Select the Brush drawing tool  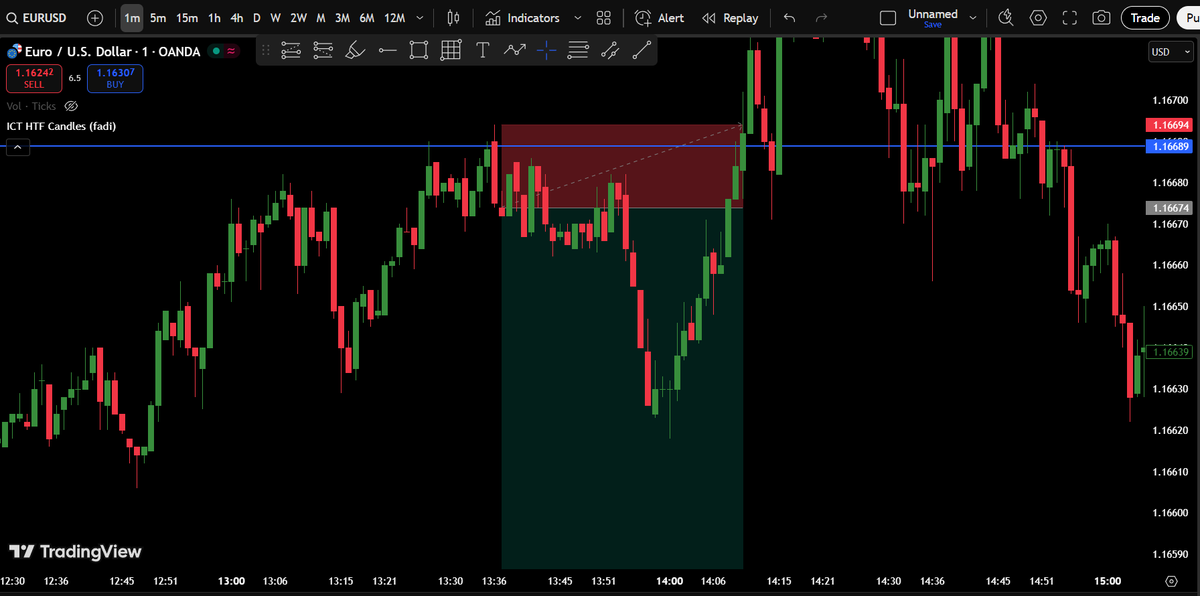(355, 49)
